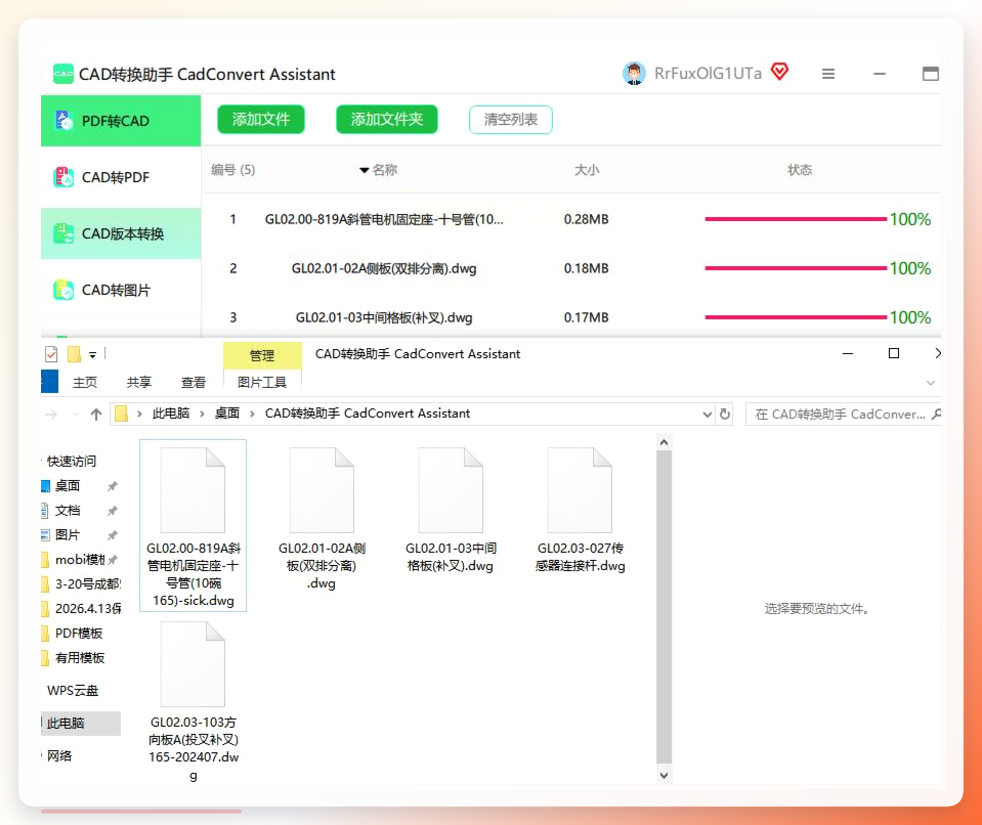Refresh the Explorer folder view
The height and width of the screenshot is (825, 982).
point(725,414)
